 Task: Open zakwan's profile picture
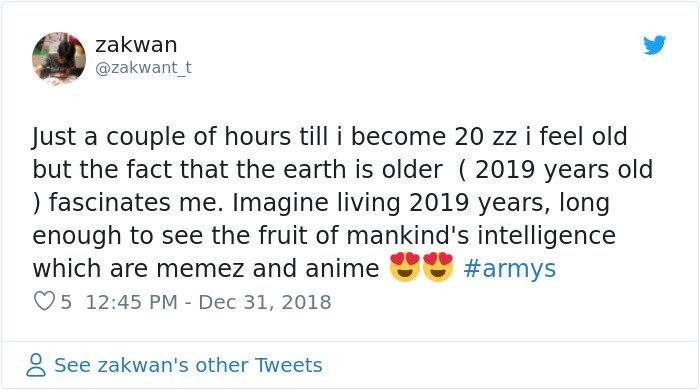(59, 58)
